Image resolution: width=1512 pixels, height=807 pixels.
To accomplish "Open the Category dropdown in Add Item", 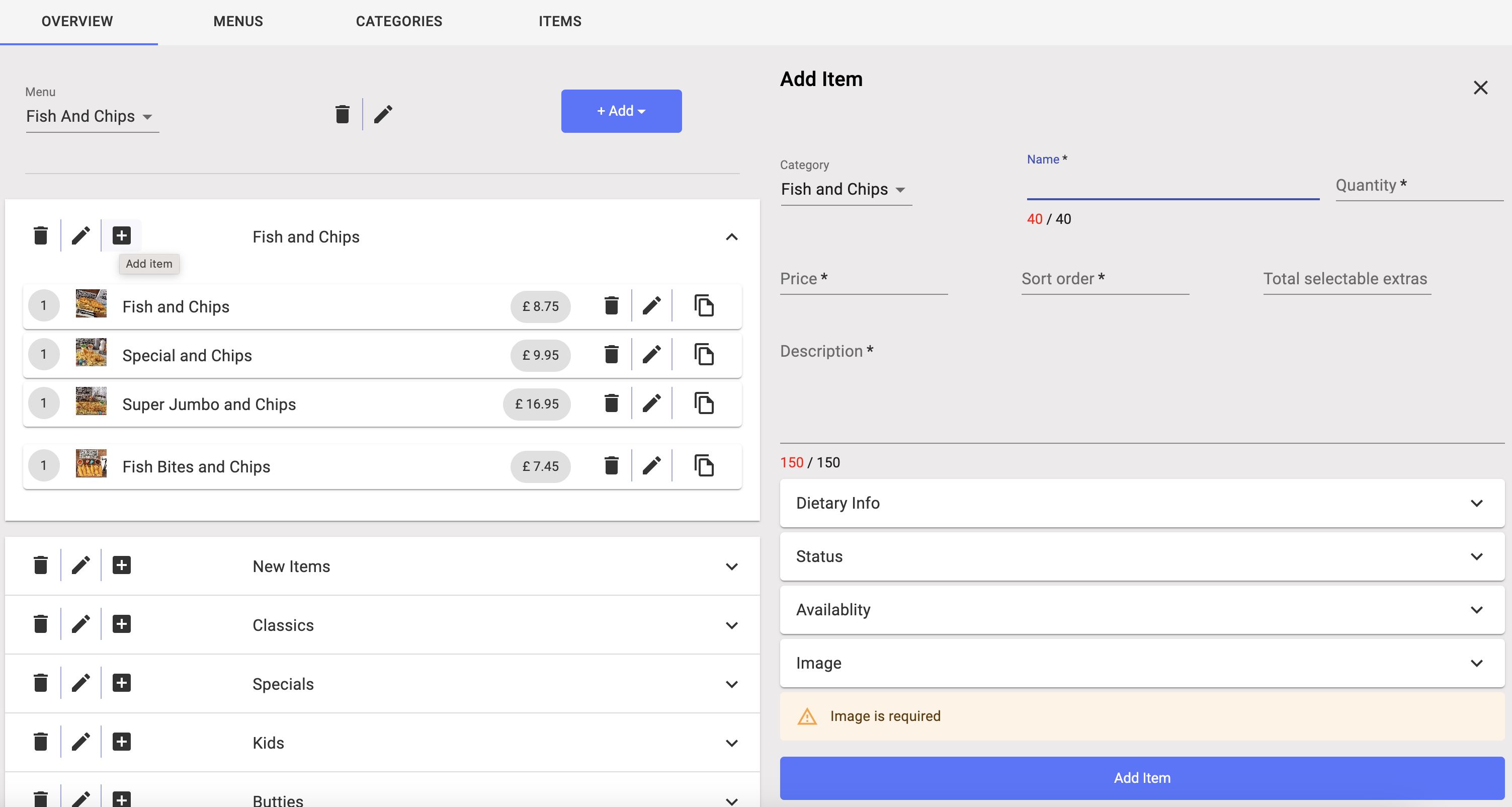I will [x=846, y=189].
